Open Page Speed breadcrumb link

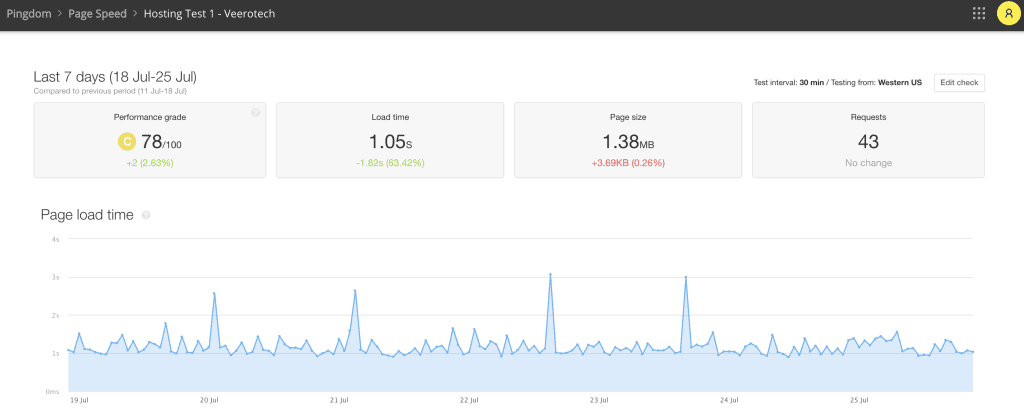coord(97,14)
